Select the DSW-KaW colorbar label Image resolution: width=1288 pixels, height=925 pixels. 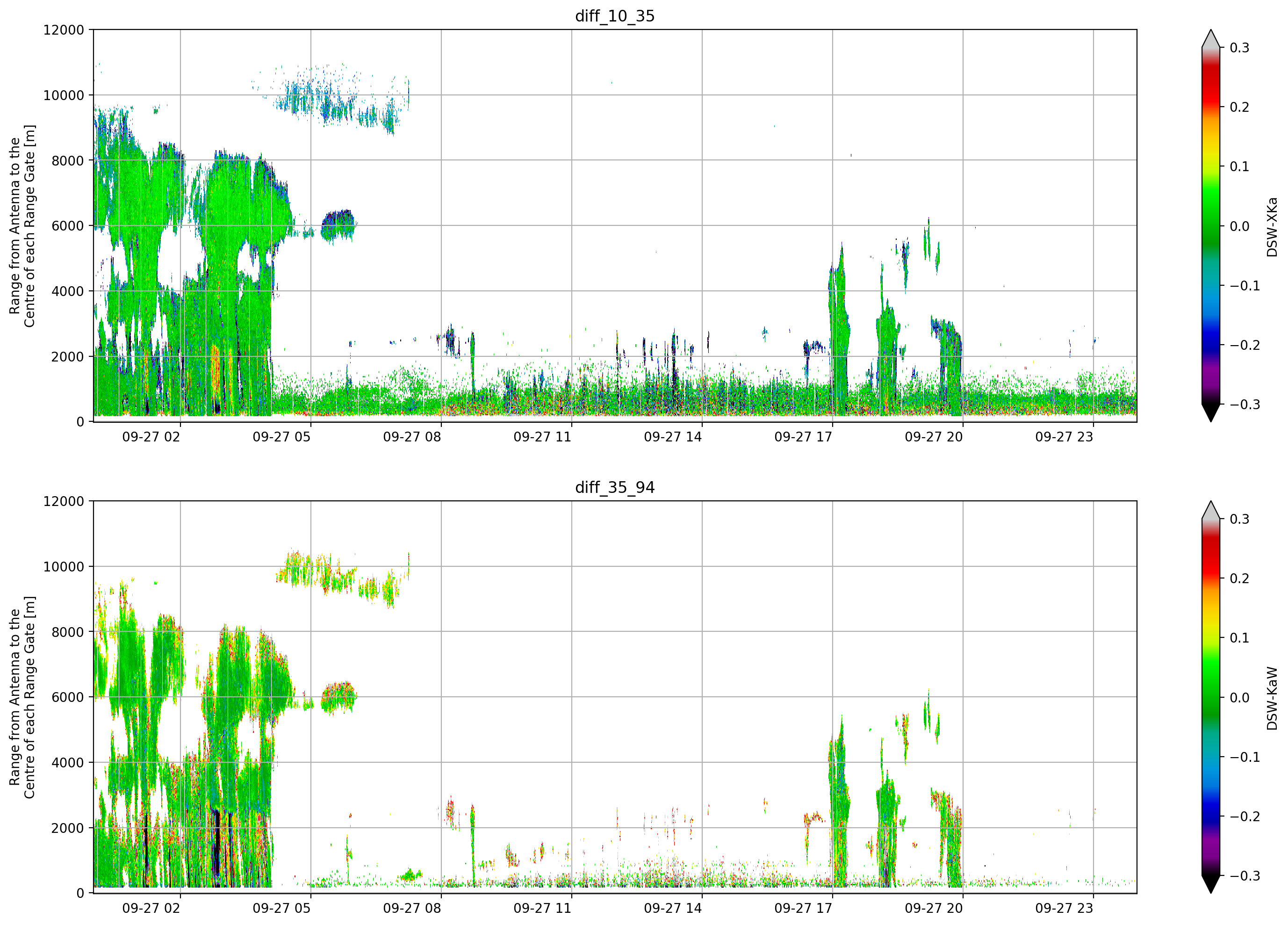pyautogui.click(x=1272, y=698)
